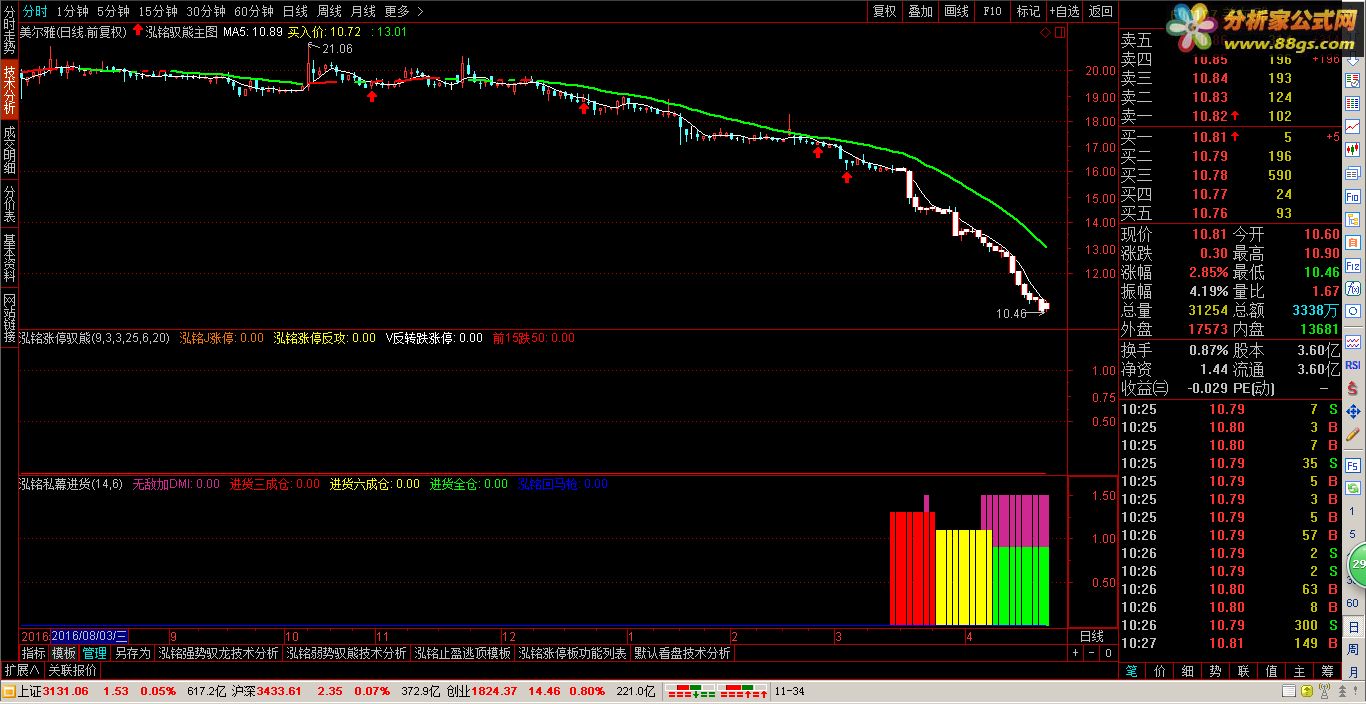Select 1 minute period in right strip
Viewport: 1366px width, 704px height.
click(1352, 511)
